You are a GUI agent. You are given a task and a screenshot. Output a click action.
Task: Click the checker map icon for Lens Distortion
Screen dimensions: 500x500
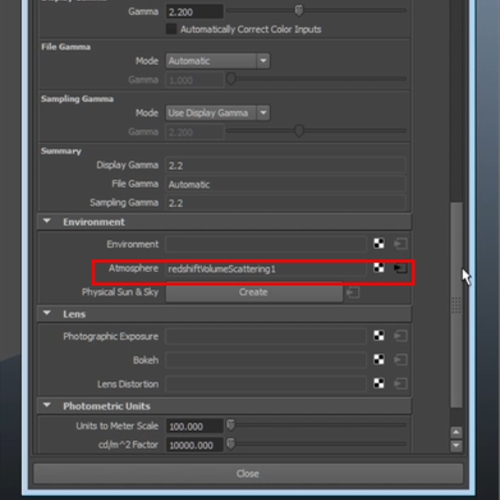(379, 384)
